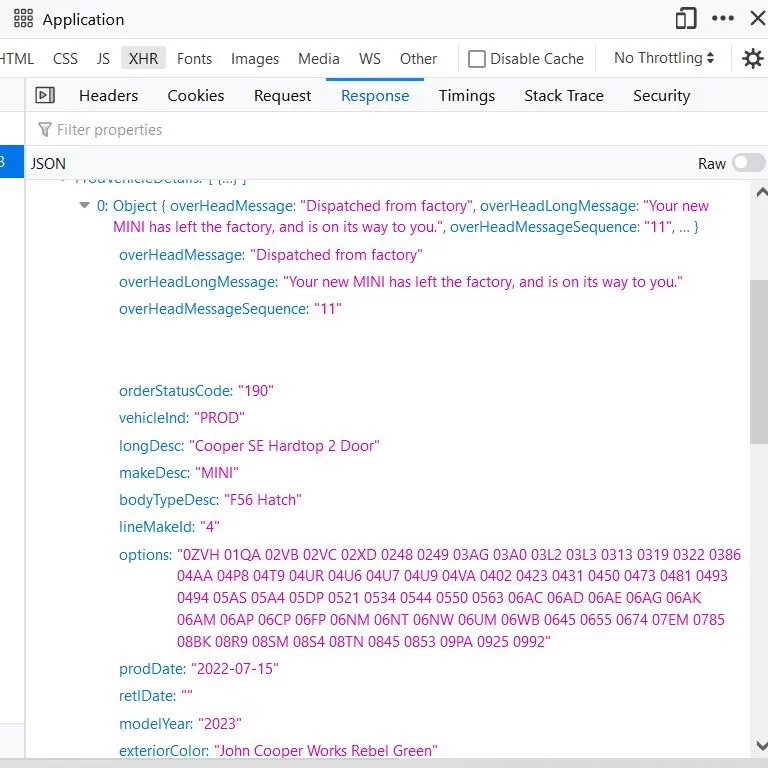This screenshot has width=768, height=768.
Task: Click the toggle sidebar panel icon
Action: click(x=45, y=96)
